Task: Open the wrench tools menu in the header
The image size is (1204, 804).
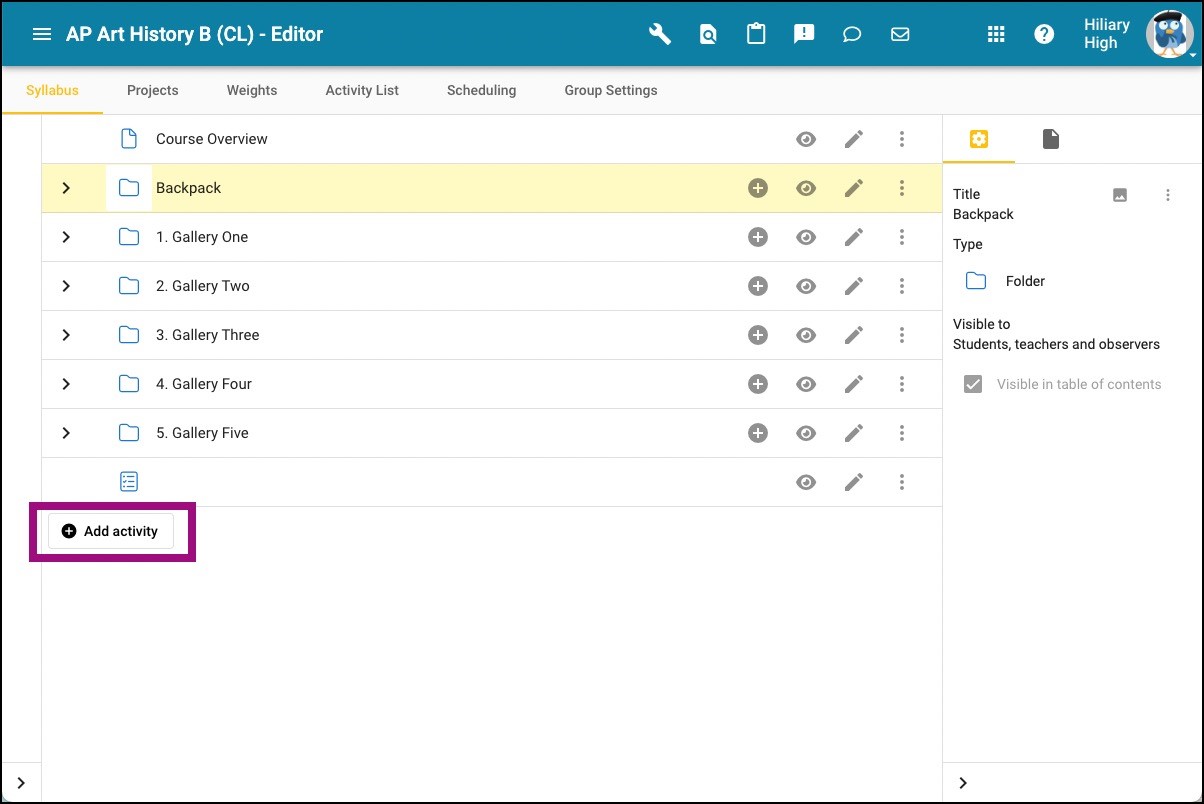Action: [x=659, y=33]
